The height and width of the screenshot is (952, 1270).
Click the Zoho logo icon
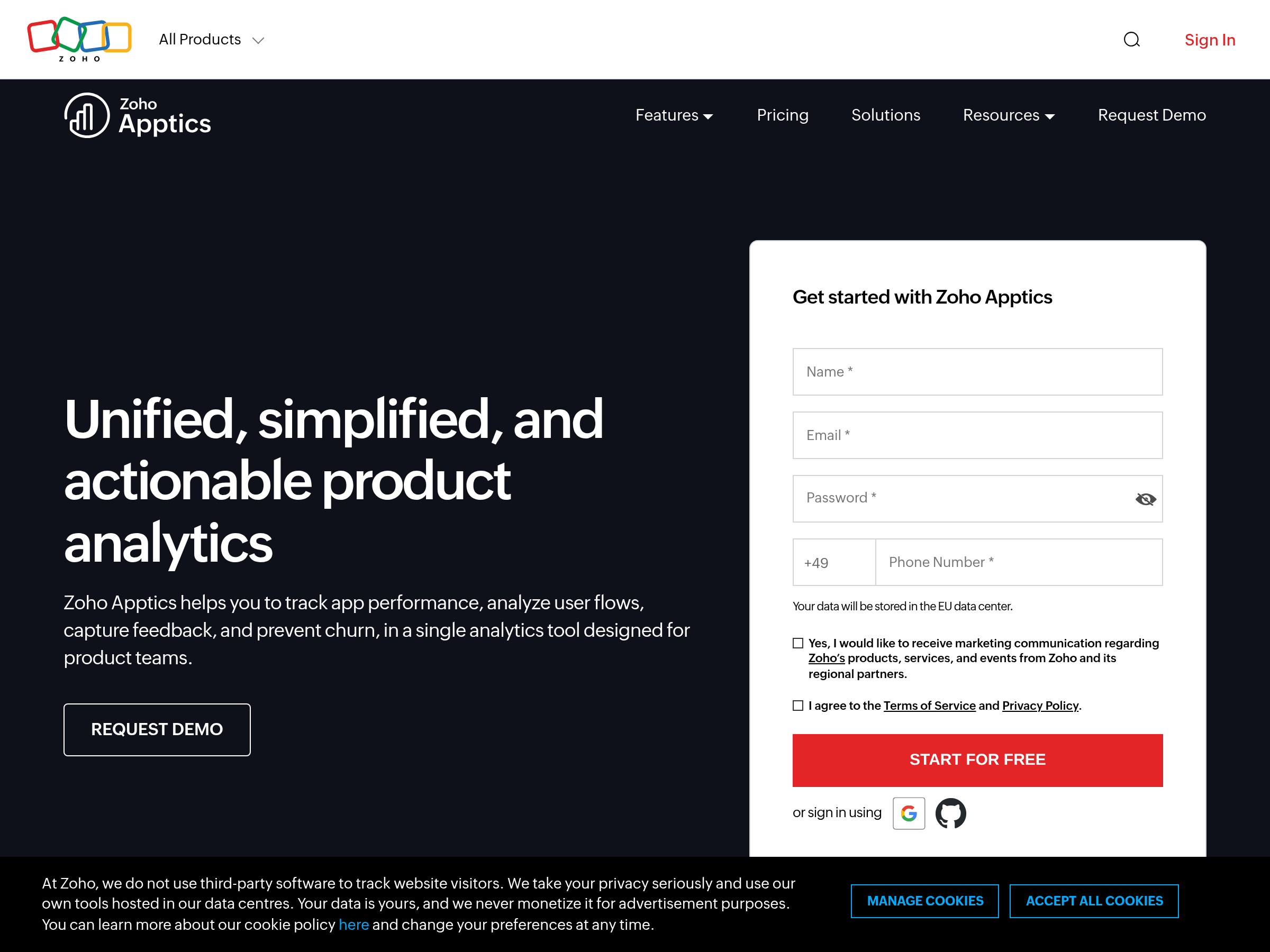(79, 39)
